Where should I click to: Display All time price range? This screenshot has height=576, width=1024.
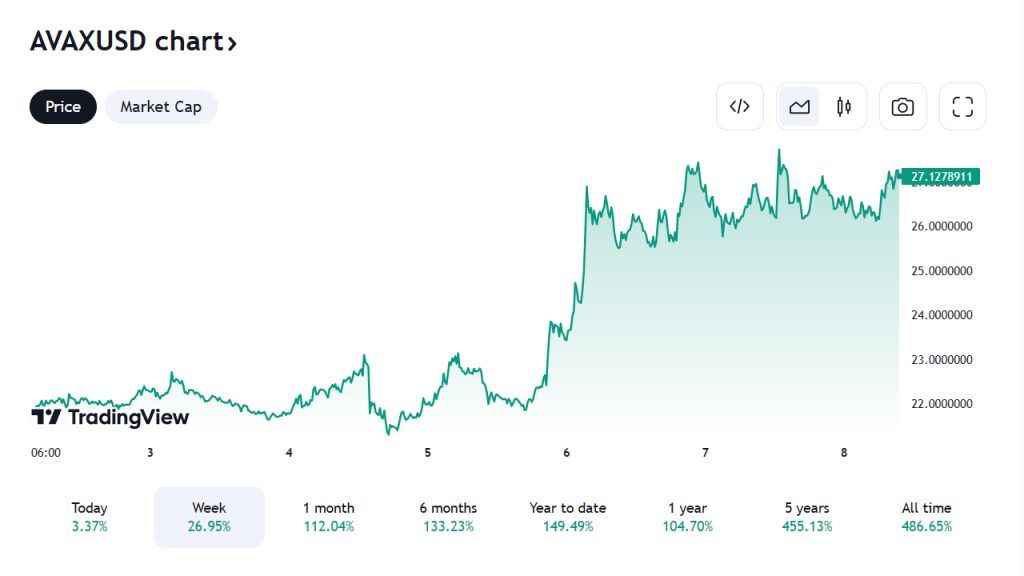coord(927,517)
